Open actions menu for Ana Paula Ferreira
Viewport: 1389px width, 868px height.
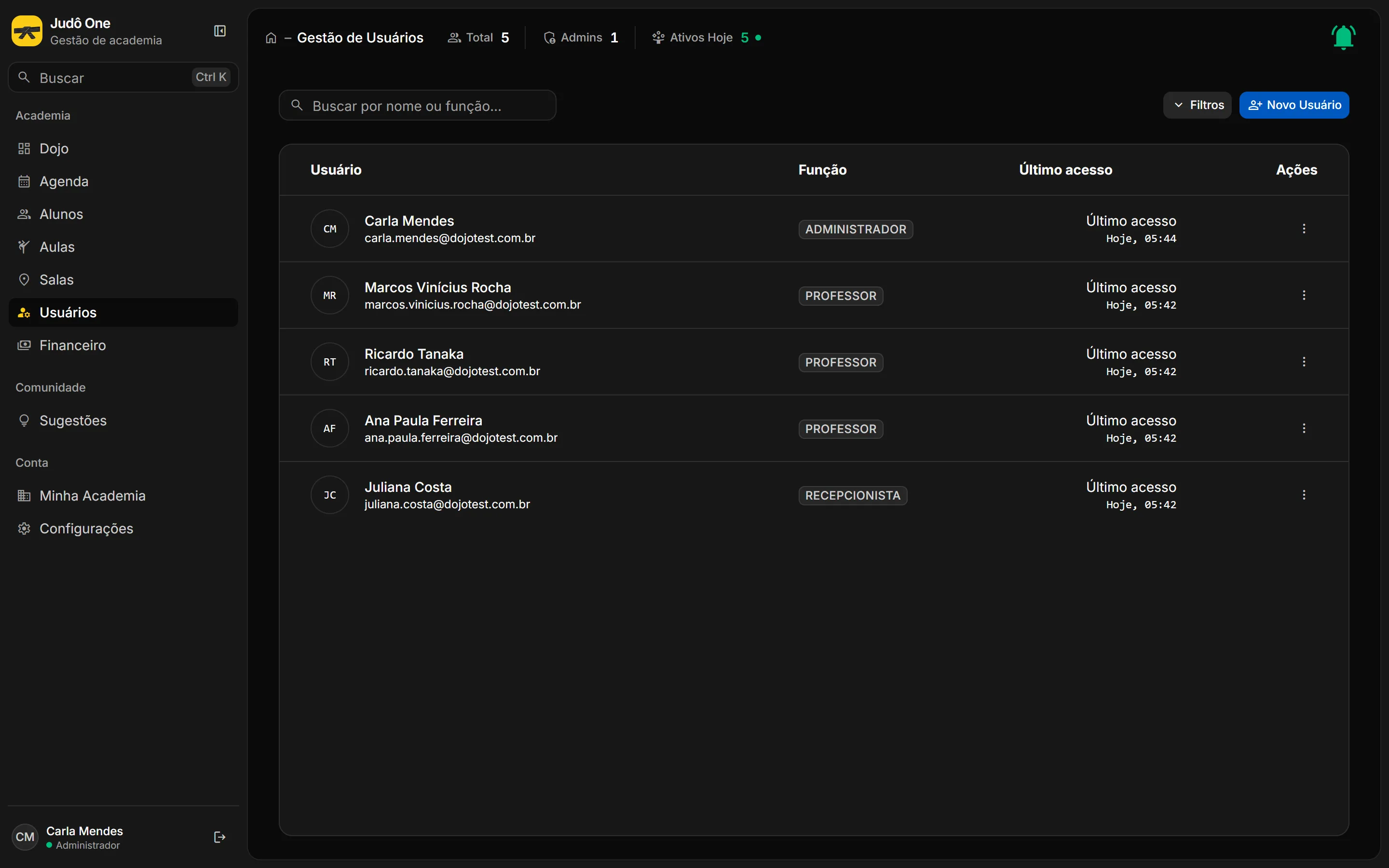(1304, 428)
